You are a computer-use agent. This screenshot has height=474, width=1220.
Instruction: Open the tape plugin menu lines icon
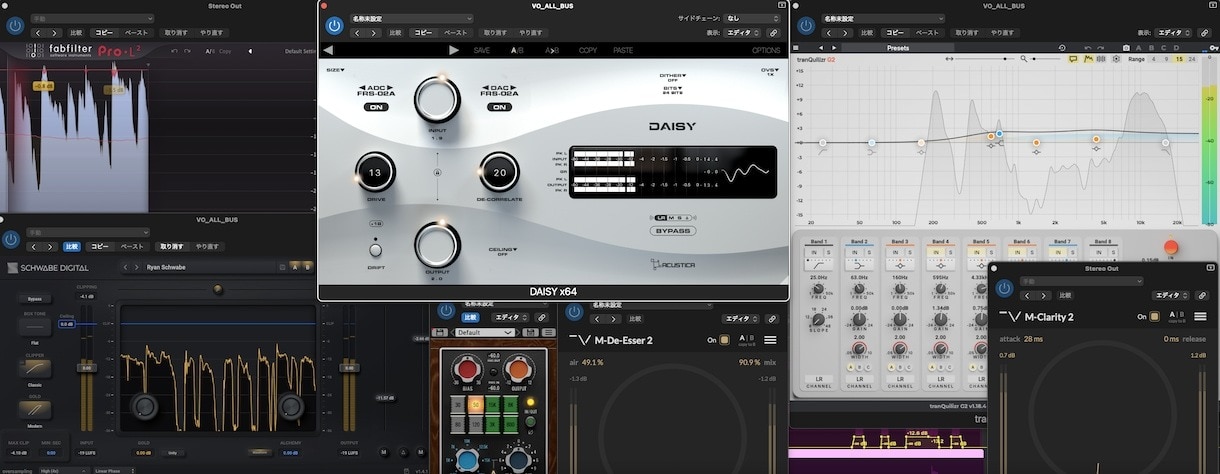[549, 331]
